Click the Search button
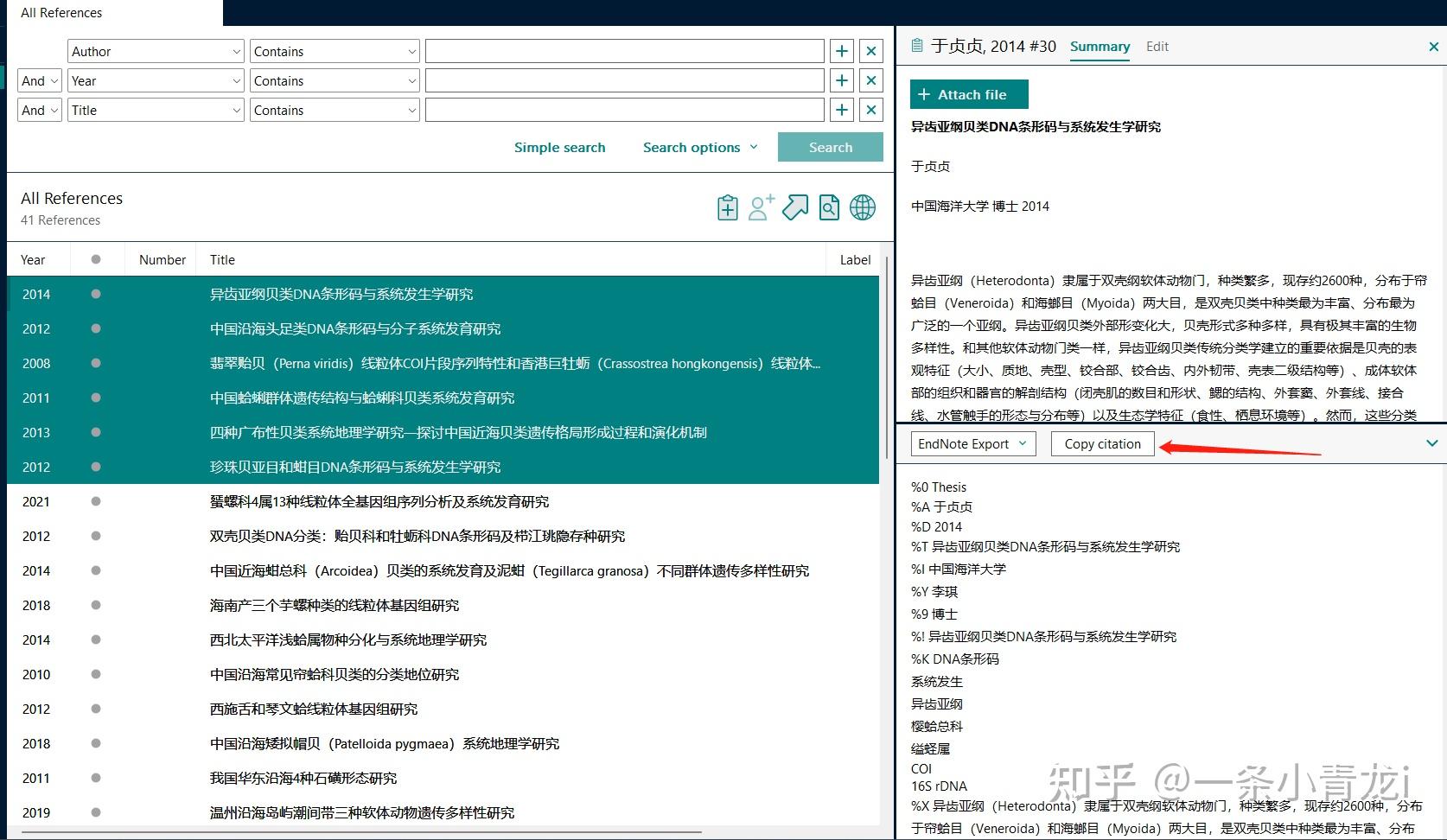Image resolution: width=1447 pixels, height=840 pixels. click(831, 148)
